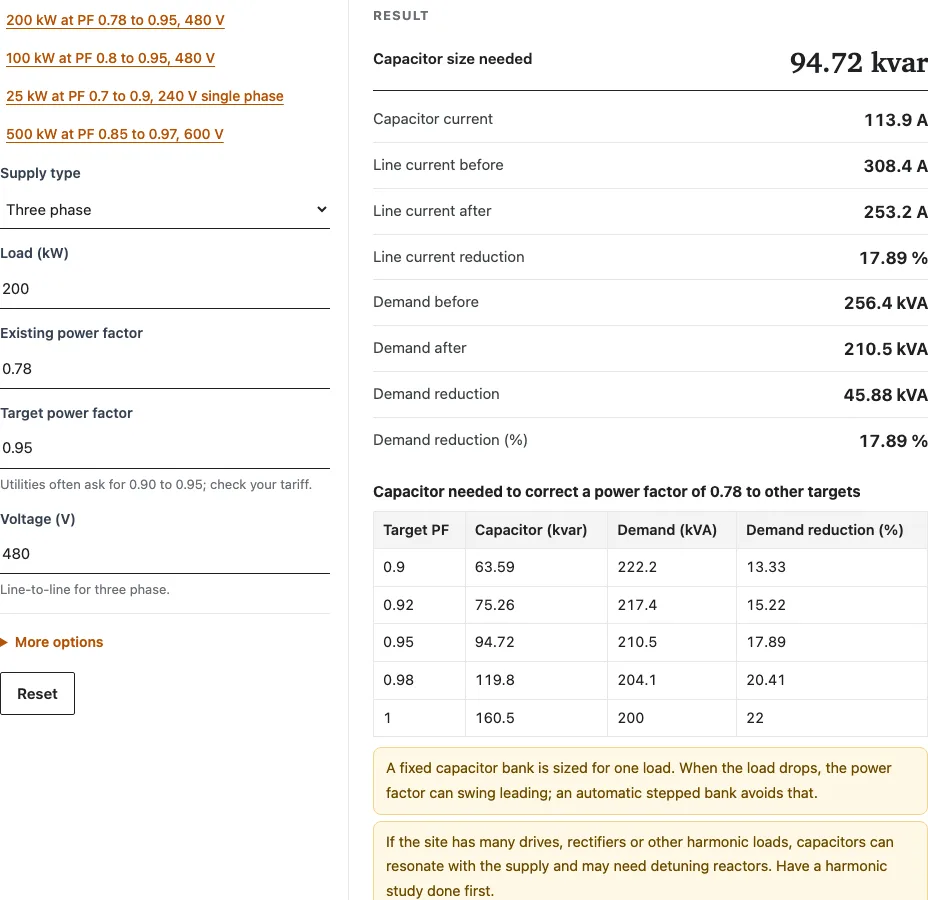Click the Demand reduction value 45.88 kVA

coord(885,395)
